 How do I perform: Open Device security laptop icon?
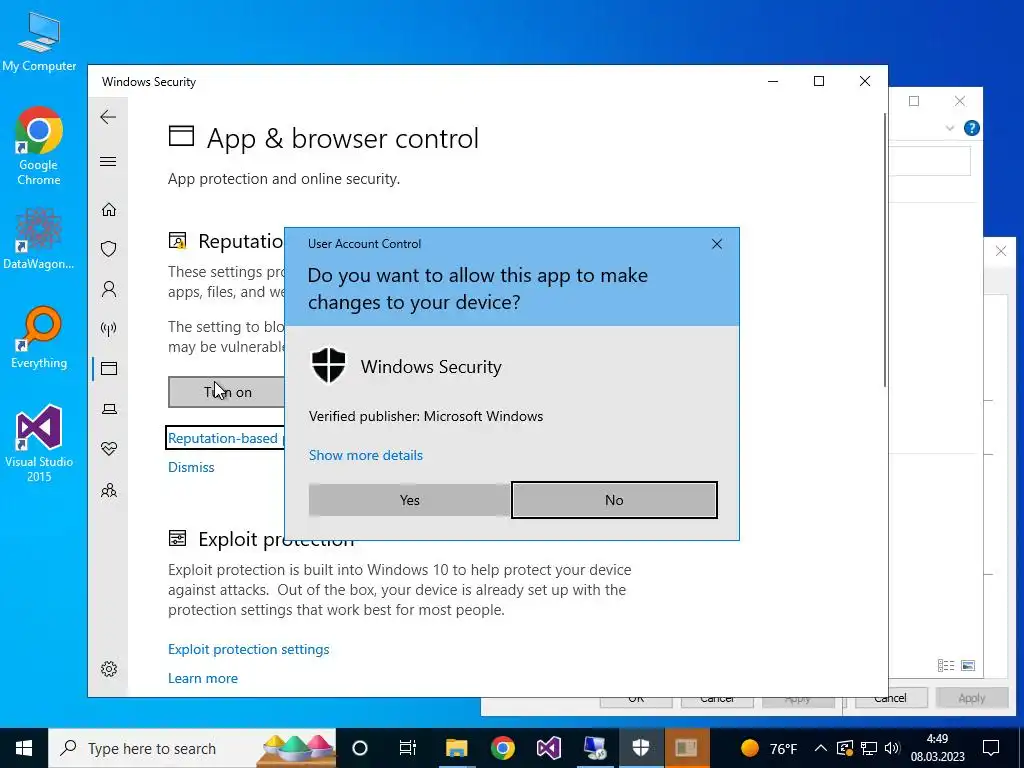pyautogui.click(x=108, y=409)
